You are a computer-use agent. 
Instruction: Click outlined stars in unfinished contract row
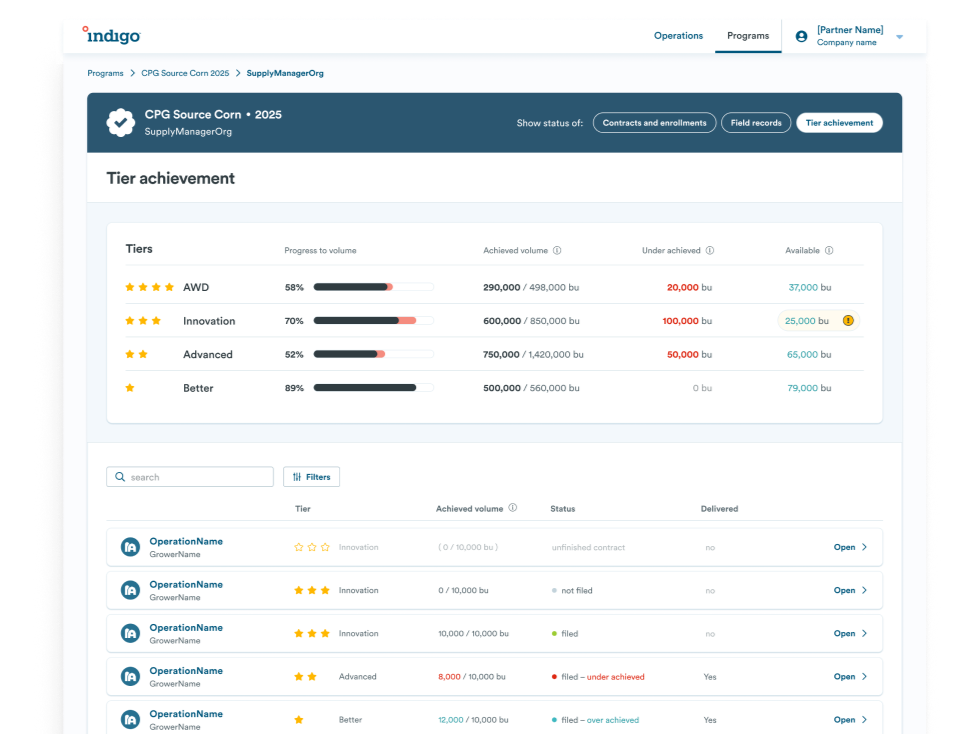312,547
